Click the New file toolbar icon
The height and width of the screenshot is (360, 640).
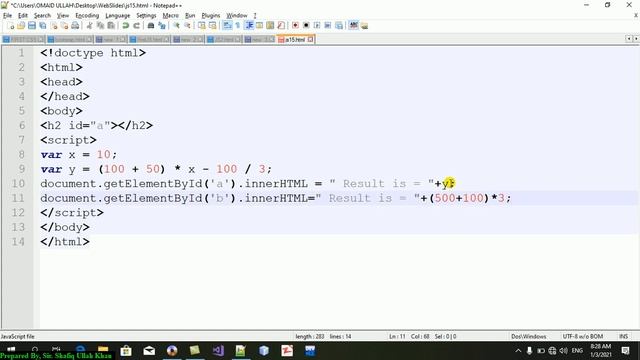(x=10, y=26)
